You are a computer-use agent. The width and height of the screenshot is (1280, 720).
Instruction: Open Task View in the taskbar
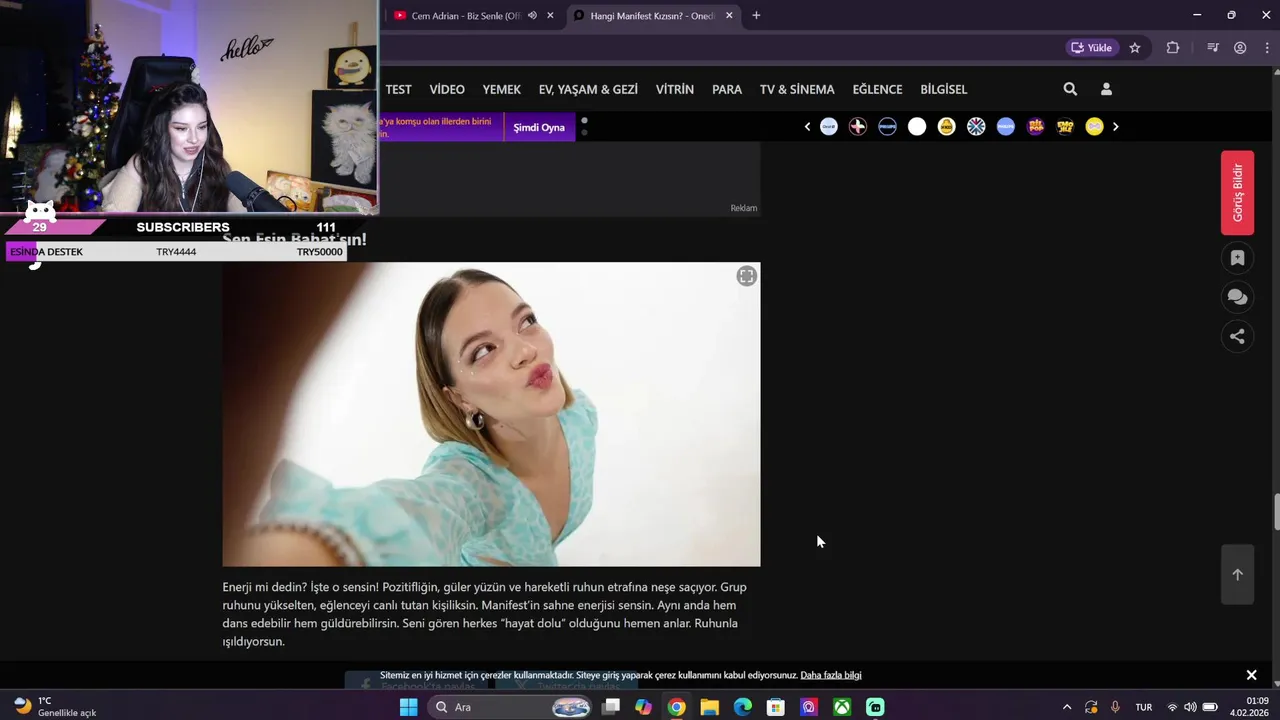tap(610, 707)
